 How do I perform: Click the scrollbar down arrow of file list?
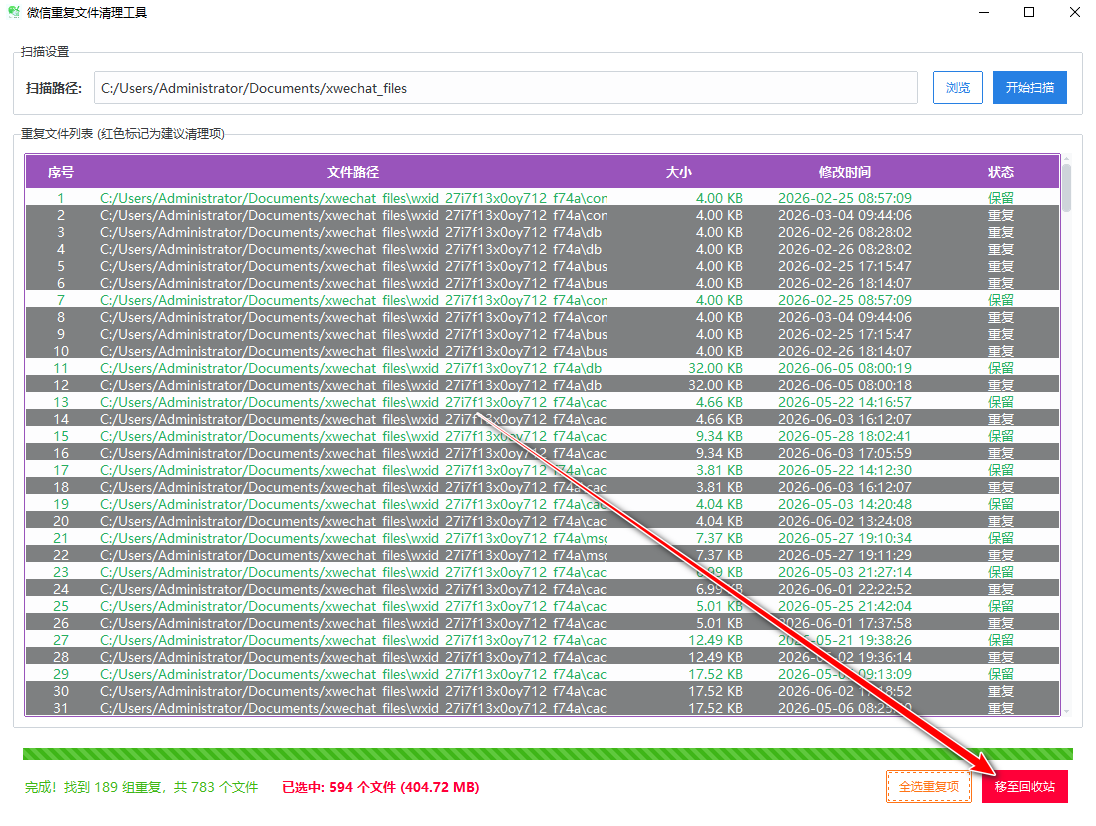point(1066,711)
